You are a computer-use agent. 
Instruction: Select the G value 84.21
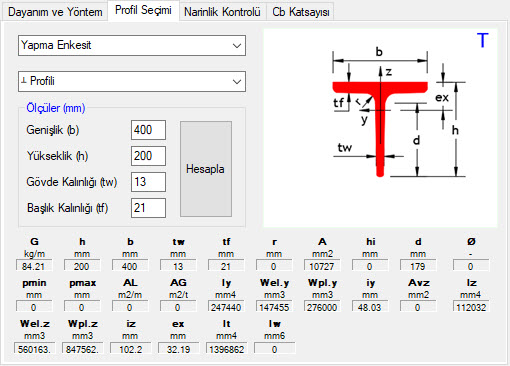[34, 266]
